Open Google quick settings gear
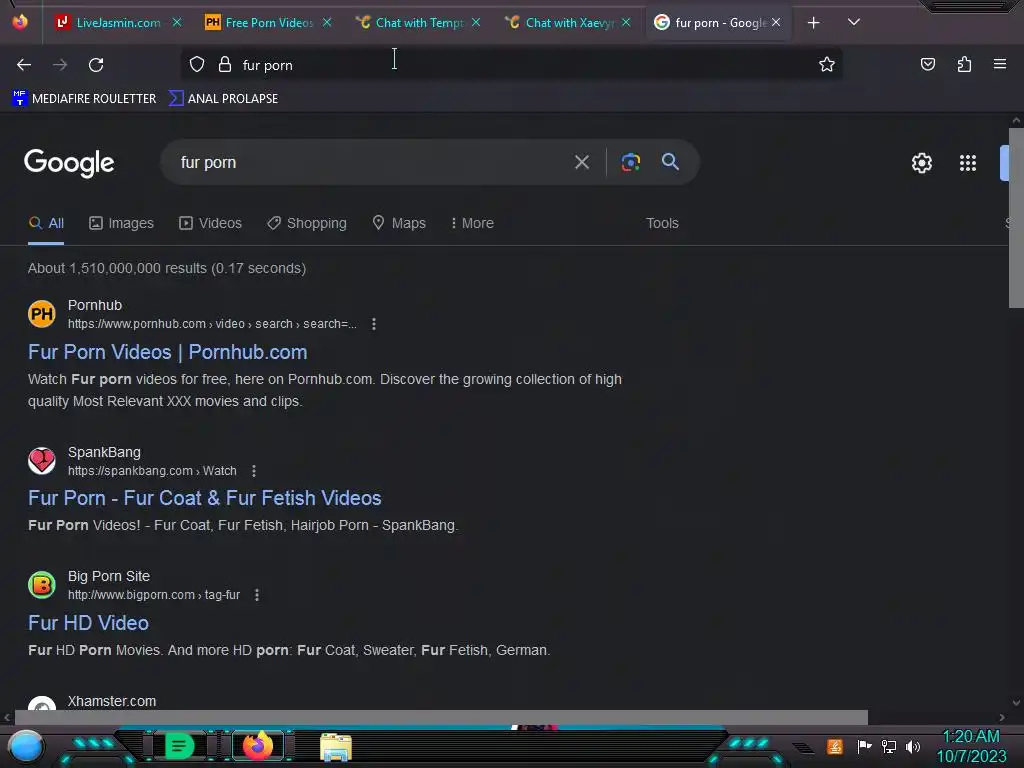This screenshot has height=768, width=1024. click(921, 163)
